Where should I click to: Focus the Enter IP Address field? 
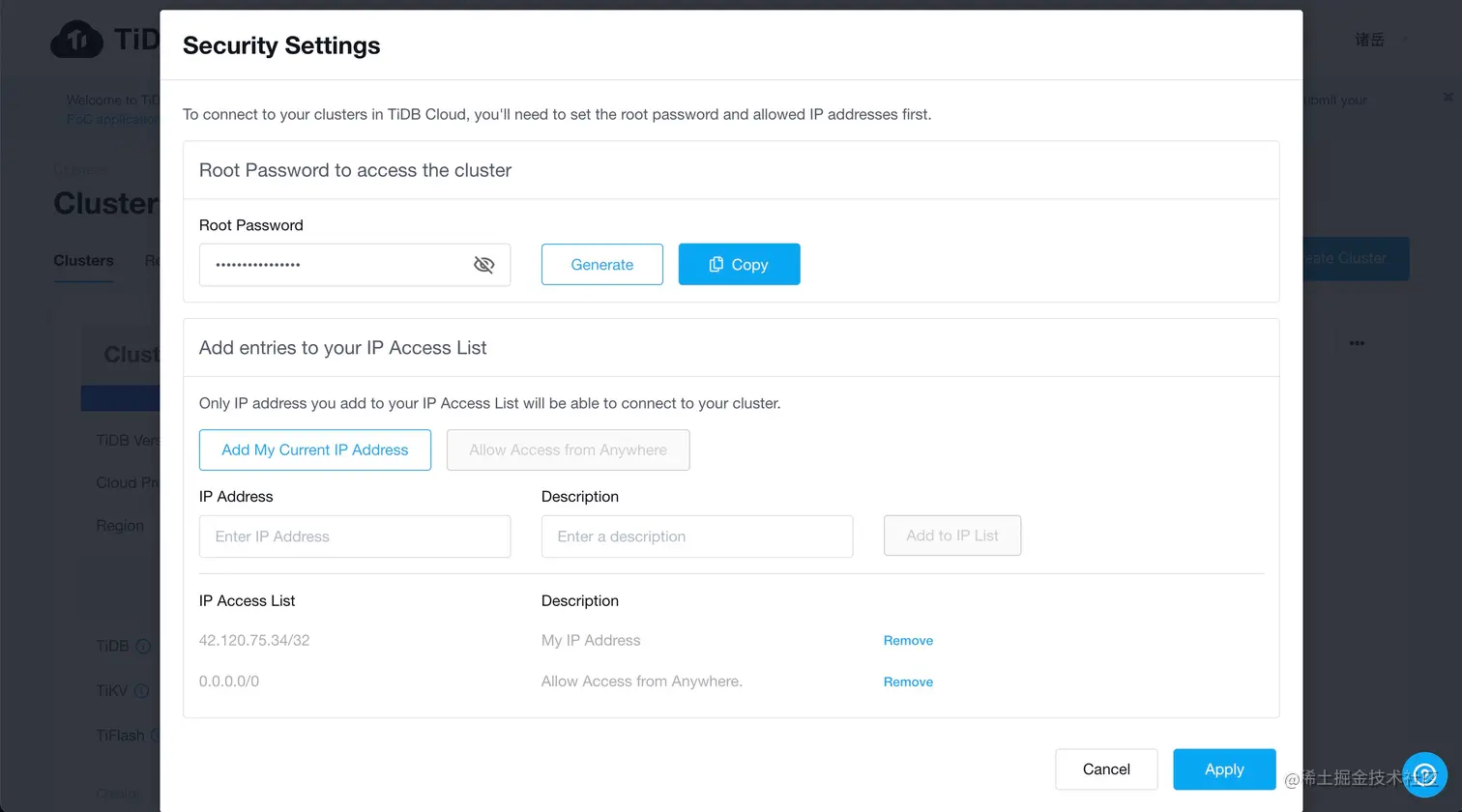[355, 536]
